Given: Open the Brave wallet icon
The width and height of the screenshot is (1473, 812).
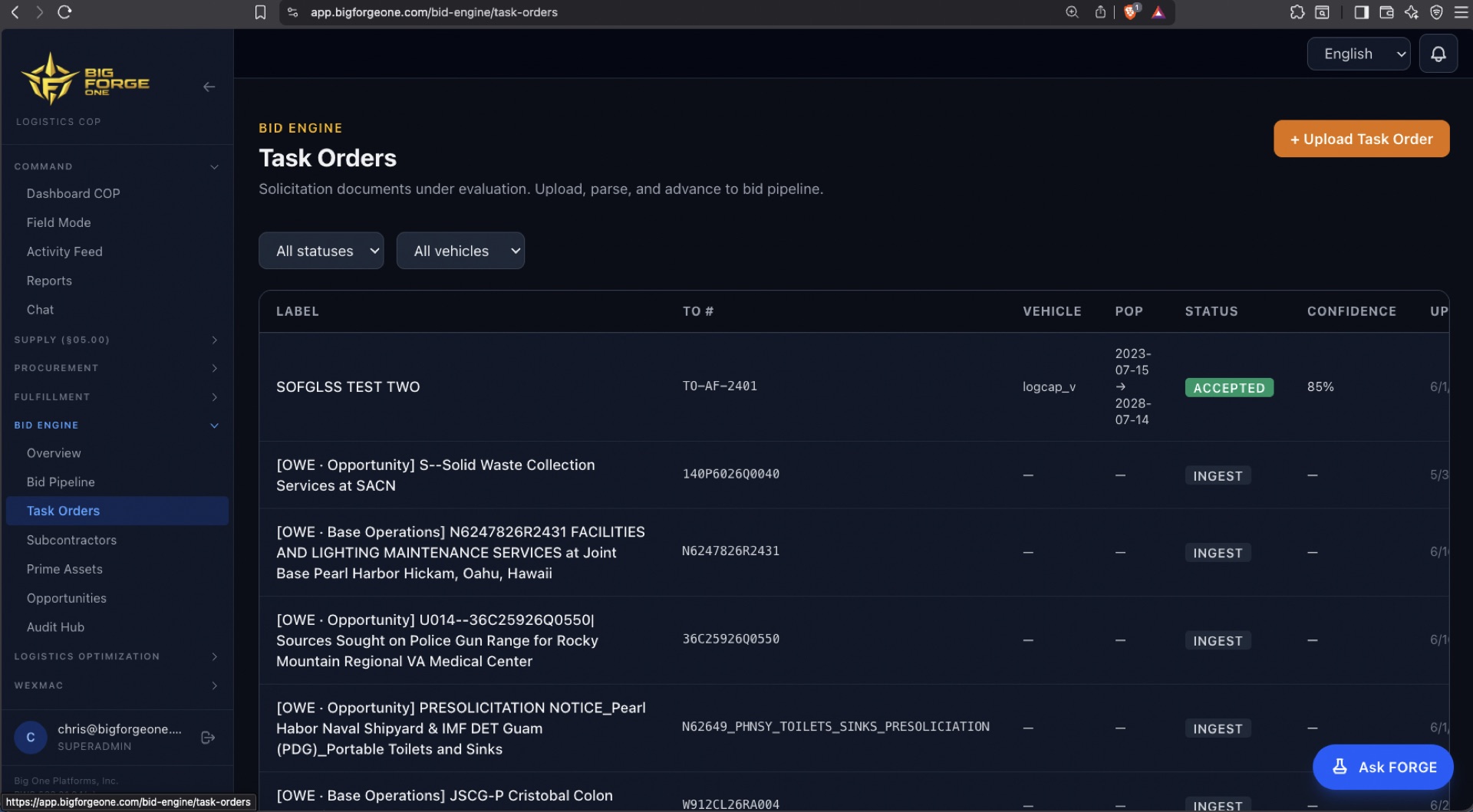Looking at the screenshot, I should pos(1386,12).
